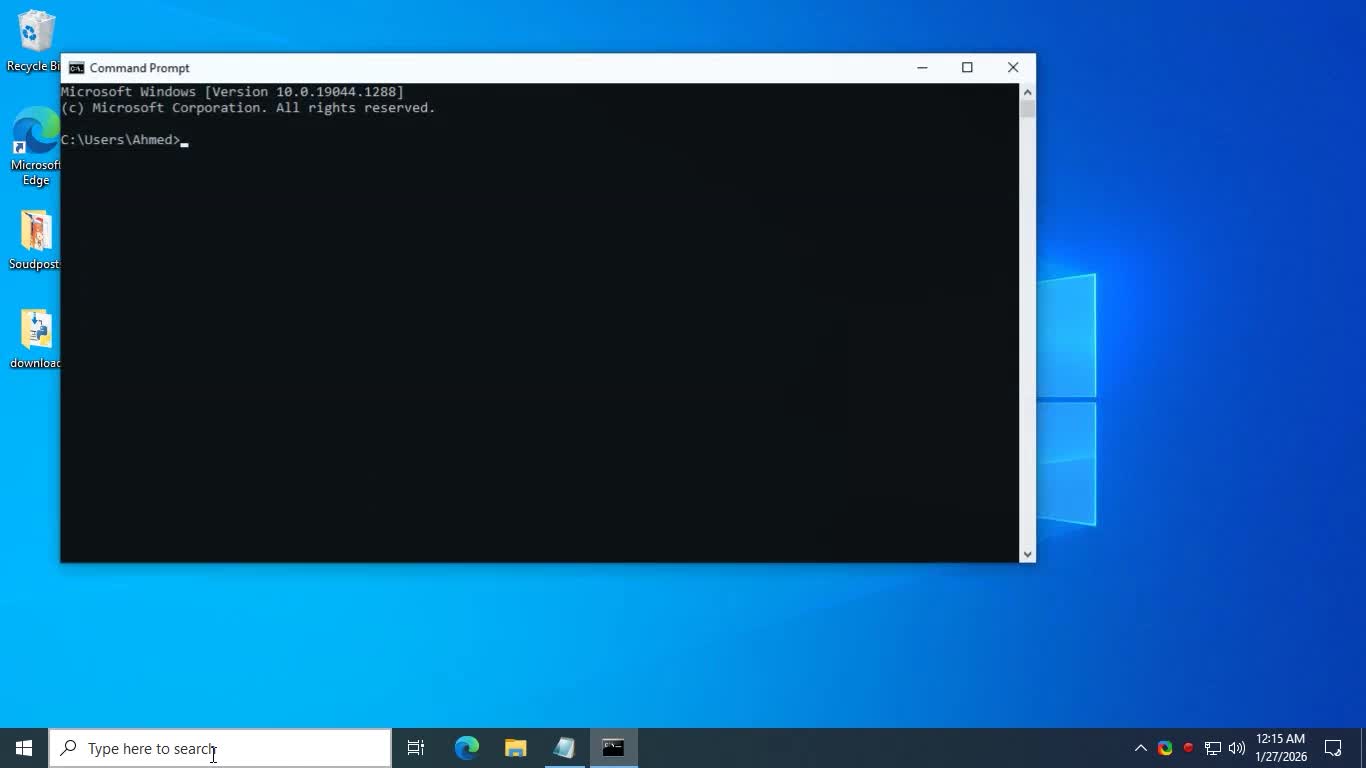Open the Action Center notifications icon
The image size is (1366, 768).
point(1333,748)
